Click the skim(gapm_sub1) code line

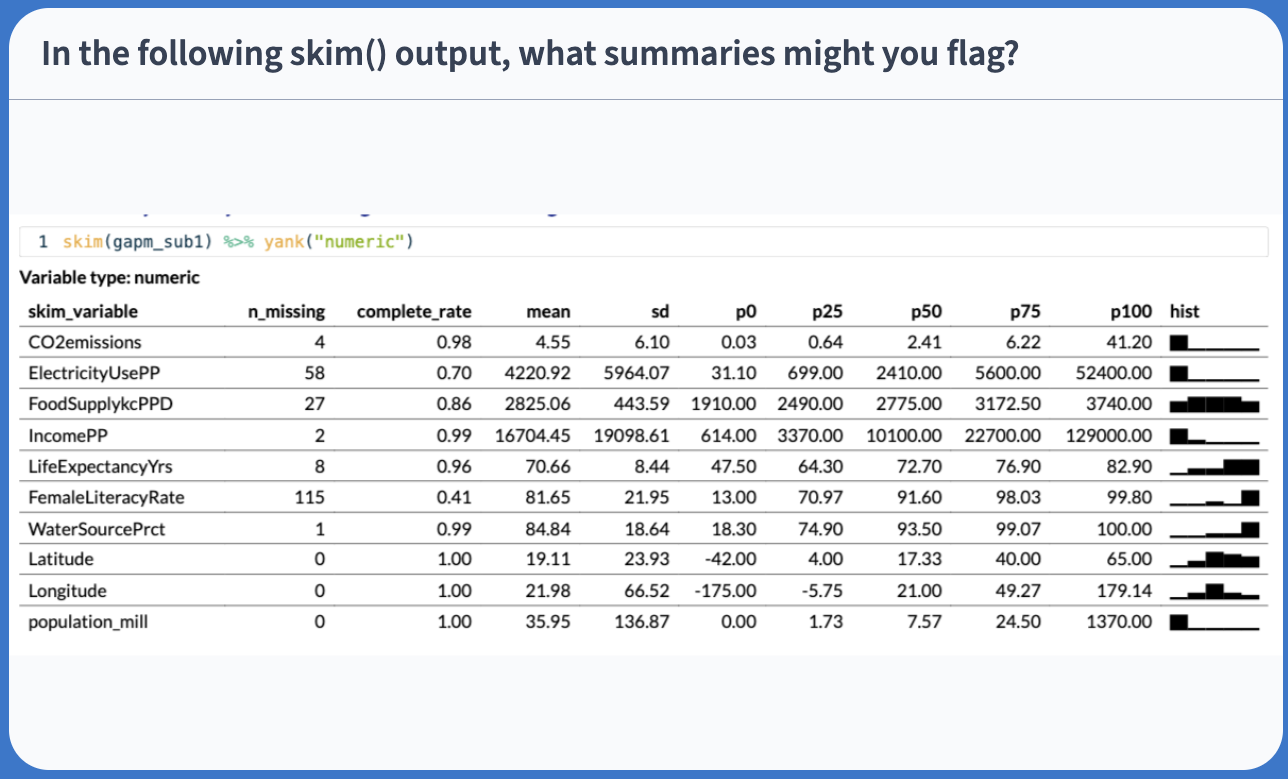click(238, 242)
